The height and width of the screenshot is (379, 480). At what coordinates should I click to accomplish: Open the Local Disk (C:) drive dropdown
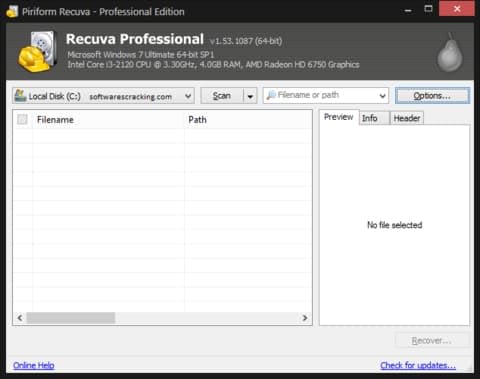click(x=103, y=96)
